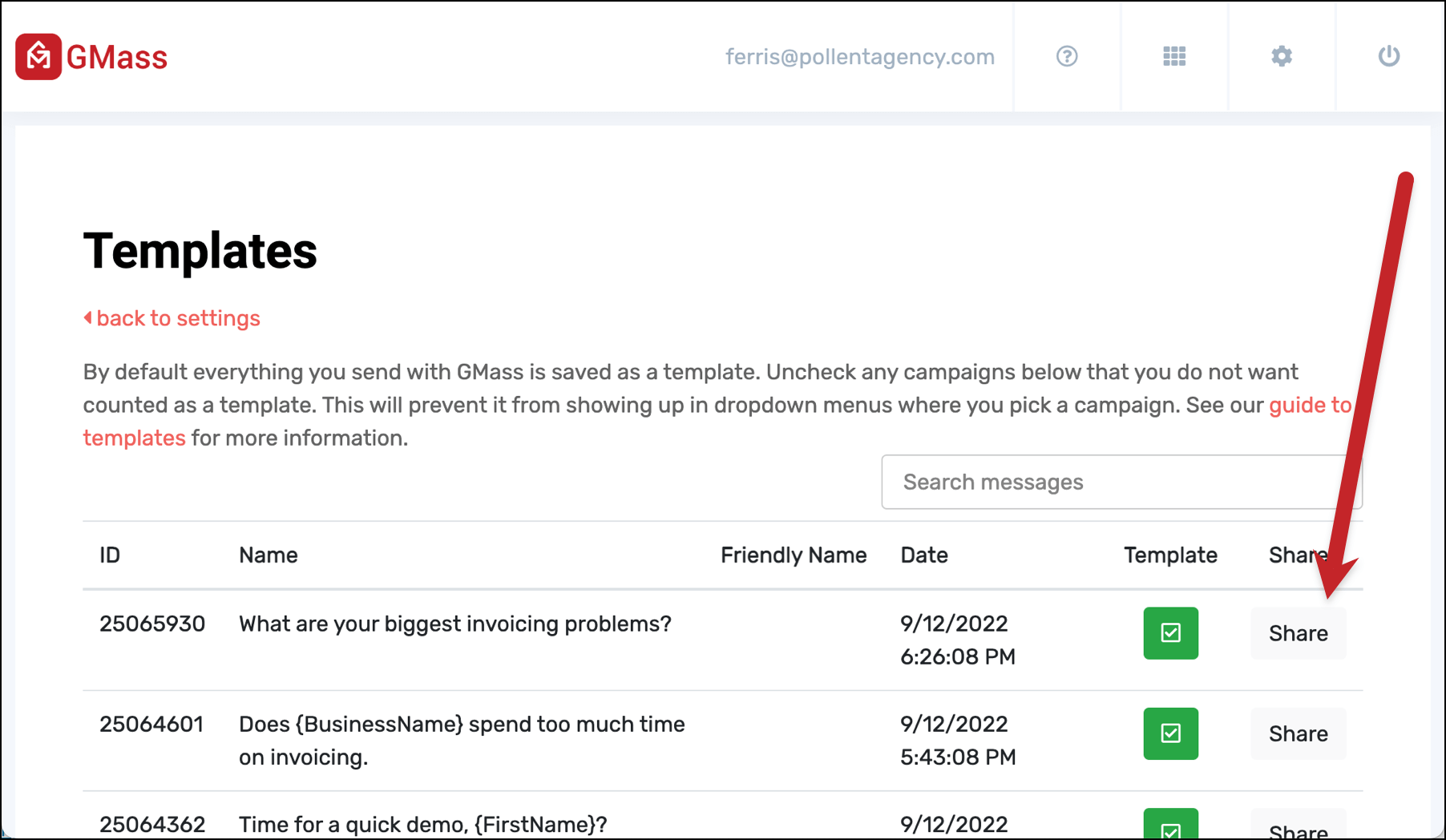The image size is (1446, 840).
Task: Open the help question mark icon
Action: [x=1067, y=56]
